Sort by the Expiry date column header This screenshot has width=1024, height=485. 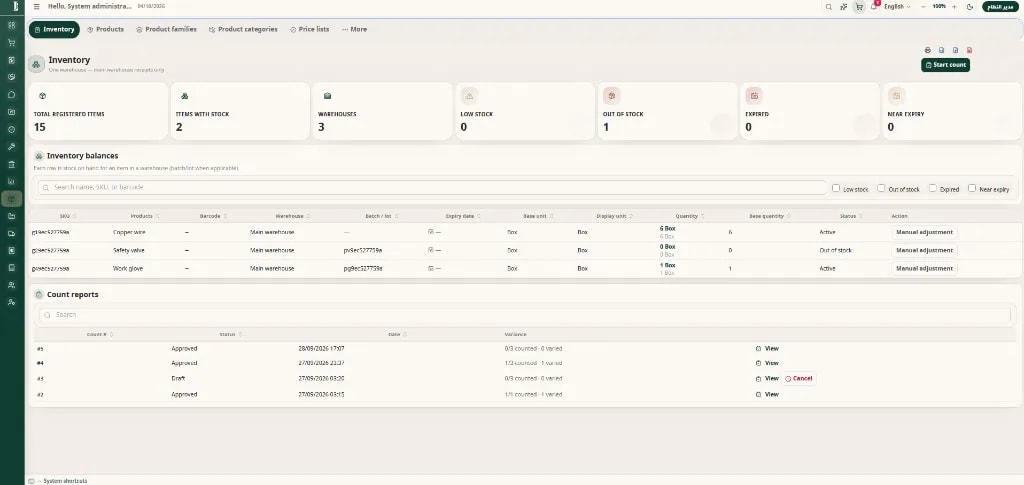(x=463, y=216)
